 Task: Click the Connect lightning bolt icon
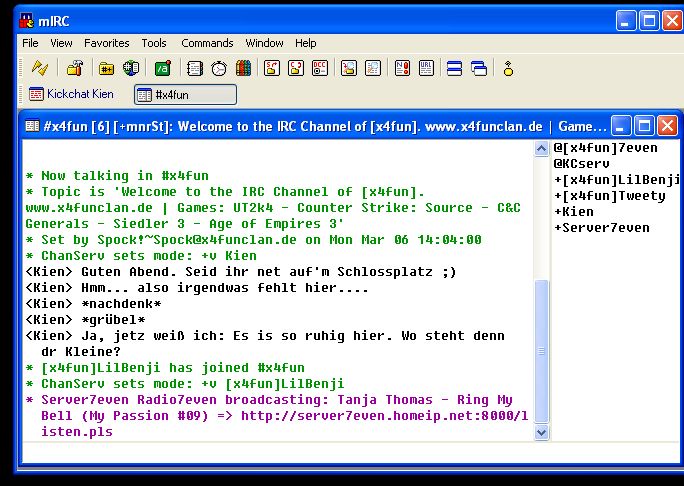tap(39, 68)
